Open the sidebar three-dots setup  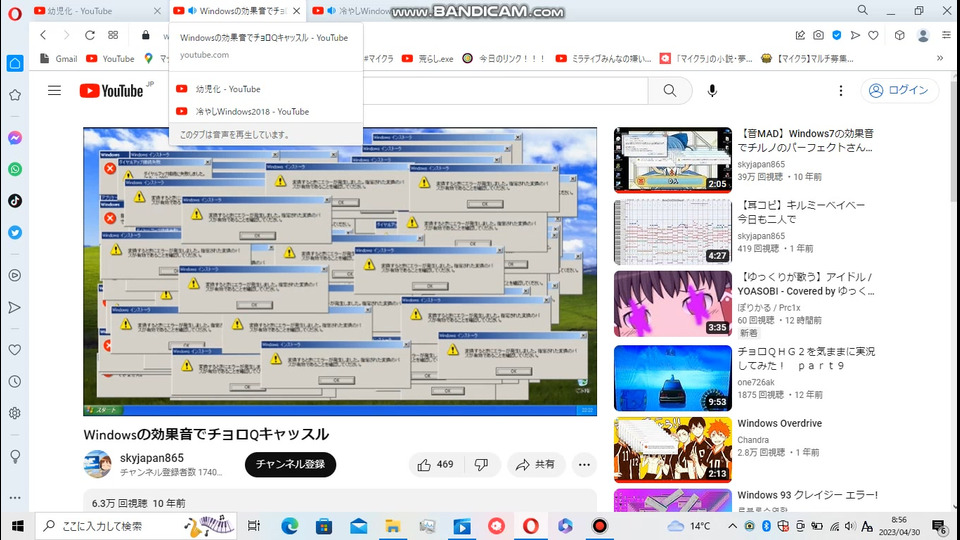pos(15,498)
